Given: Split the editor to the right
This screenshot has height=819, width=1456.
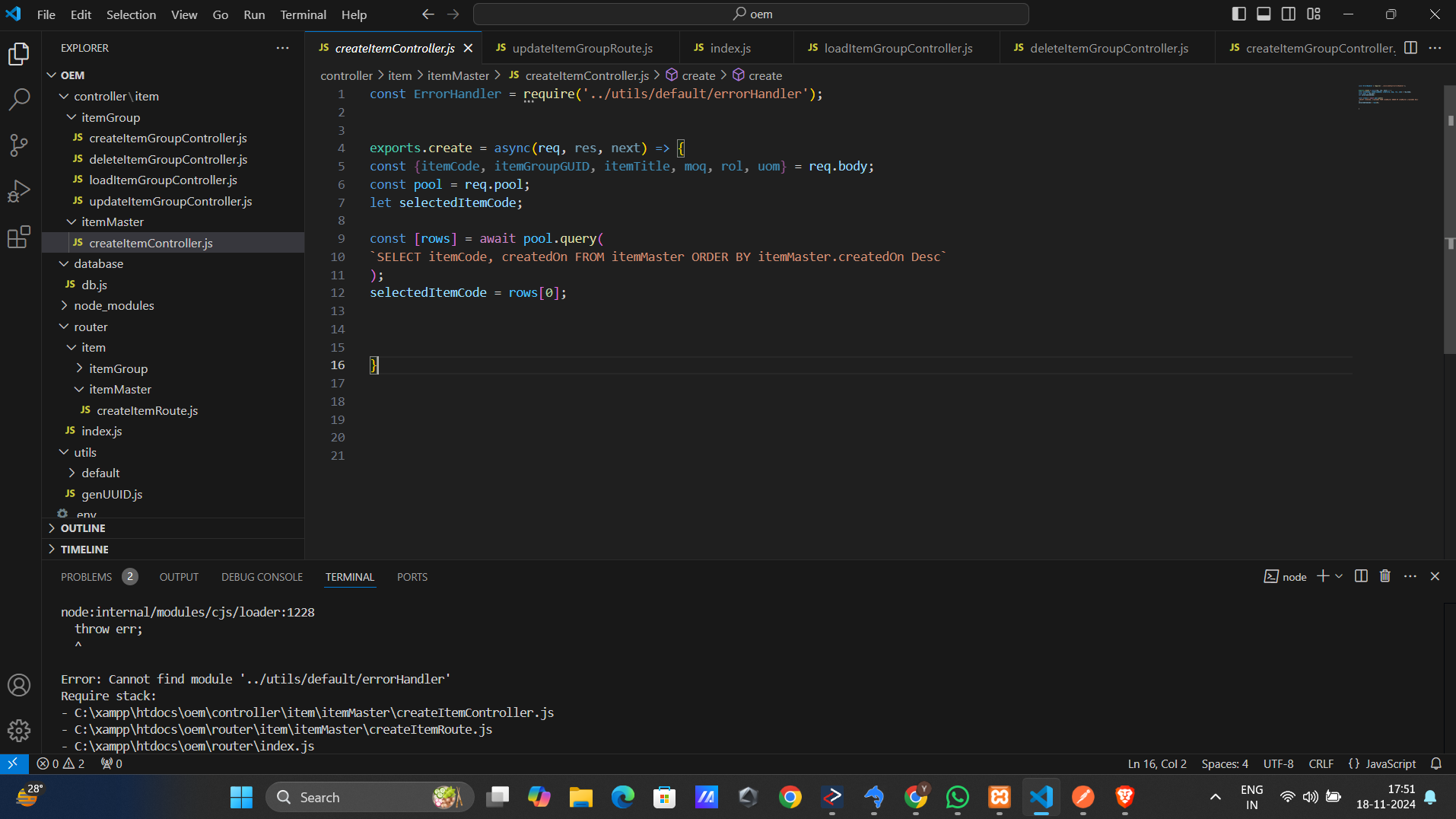Looking at the screenshot, I should click(1410, 48).
